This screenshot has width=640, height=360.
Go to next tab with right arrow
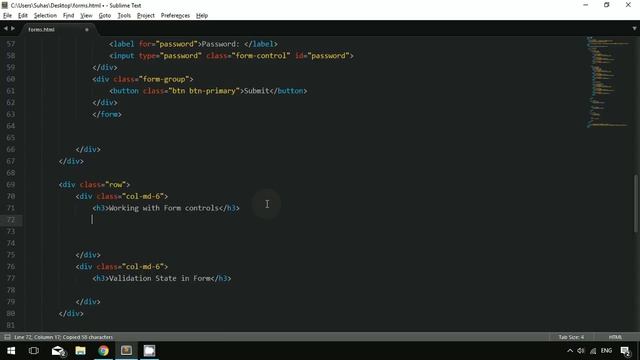13,29
